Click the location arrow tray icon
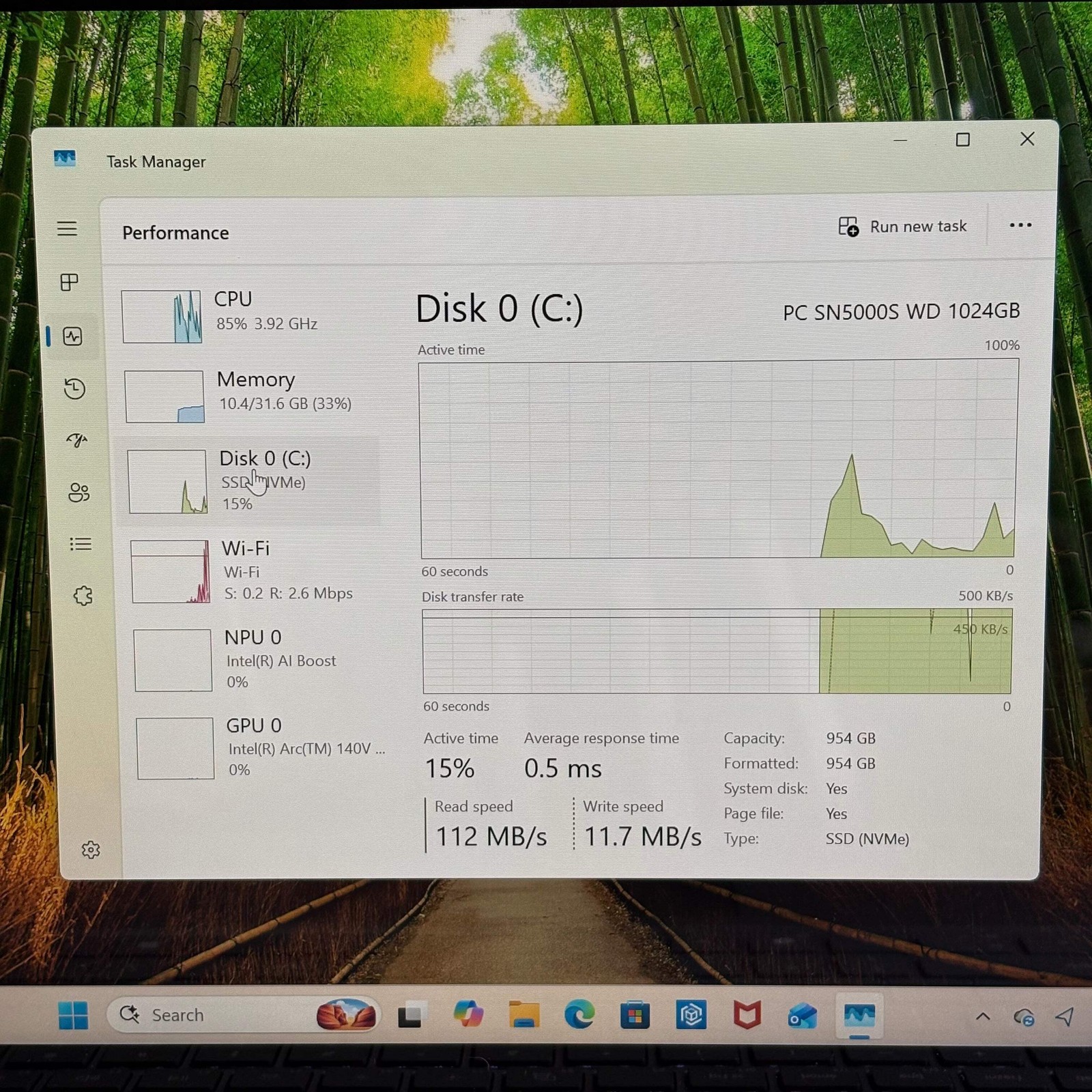Image resolution: width=1092 pixels, height=1092 pixels. tap(1065, 1017)
